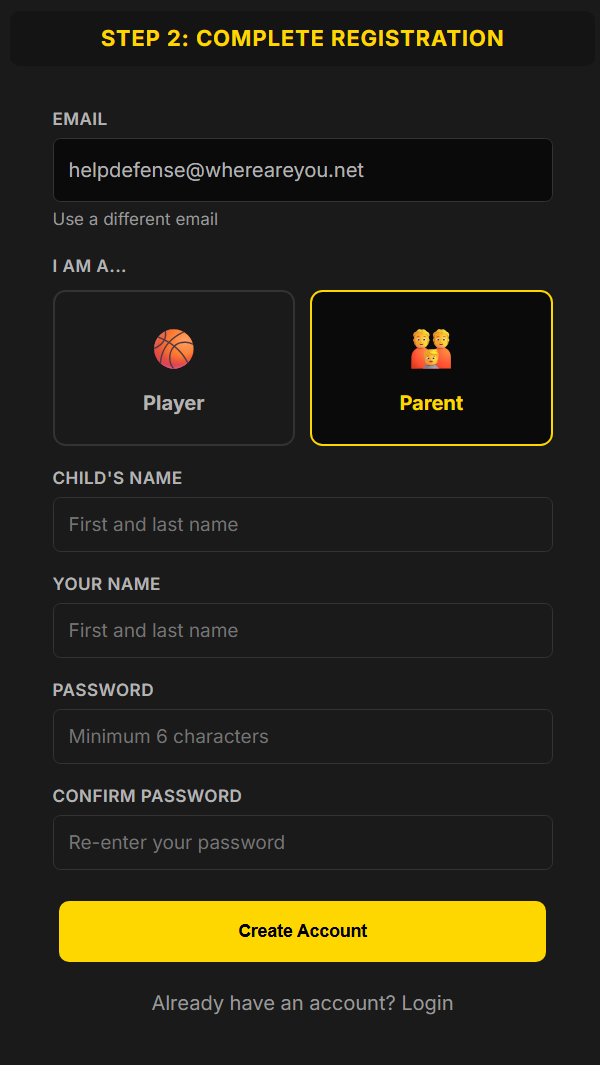Click the 'STEP 2: COMPLETE REGISTRATION' header
The height and width of the screenshot is (1065, 600).
click(x=302, y=38)
